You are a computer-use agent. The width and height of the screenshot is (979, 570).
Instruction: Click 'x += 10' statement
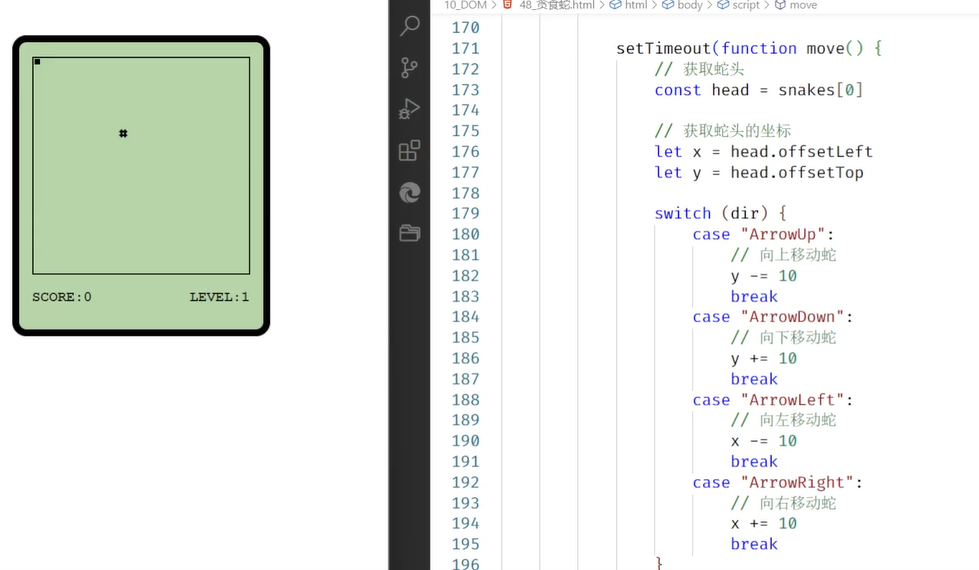click(x=764, y=524)
